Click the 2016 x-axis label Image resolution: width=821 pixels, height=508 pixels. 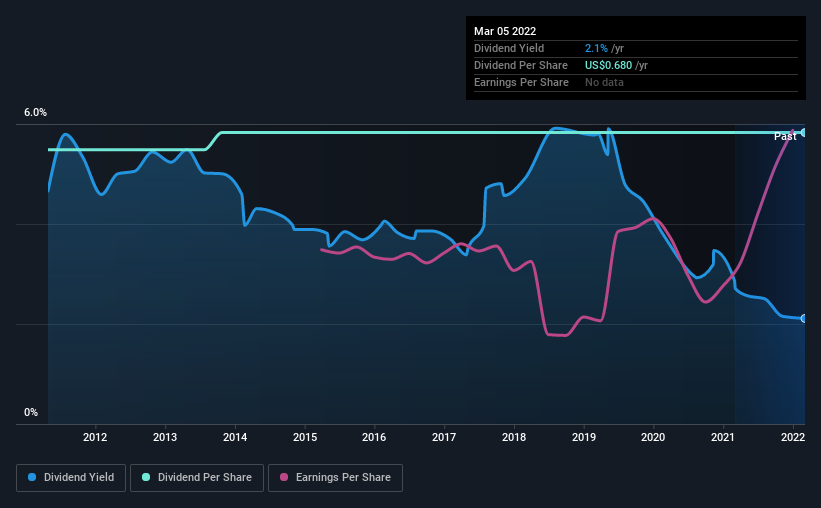pos(374,437)
